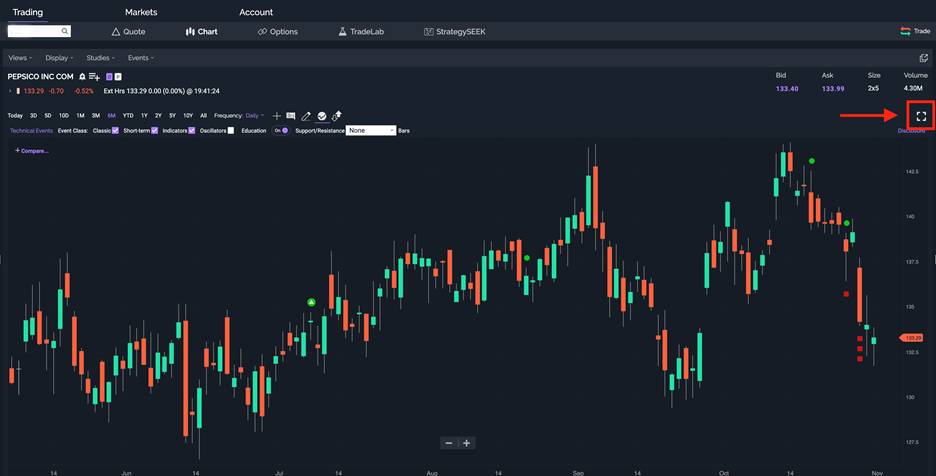
Task: Click the purple document icon beside symbol
Action: click(109, 76)
